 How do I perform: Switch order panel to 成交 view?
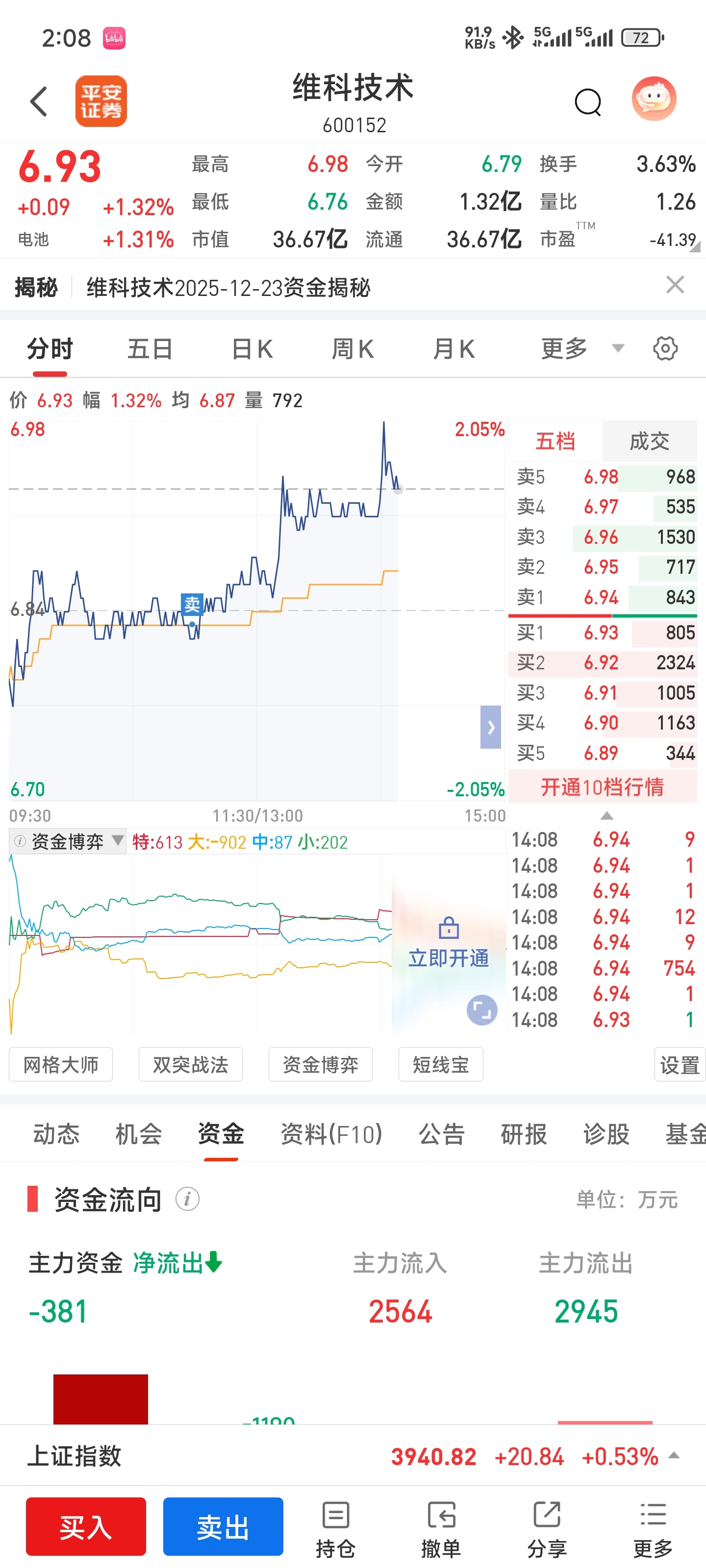click(649, 441)
